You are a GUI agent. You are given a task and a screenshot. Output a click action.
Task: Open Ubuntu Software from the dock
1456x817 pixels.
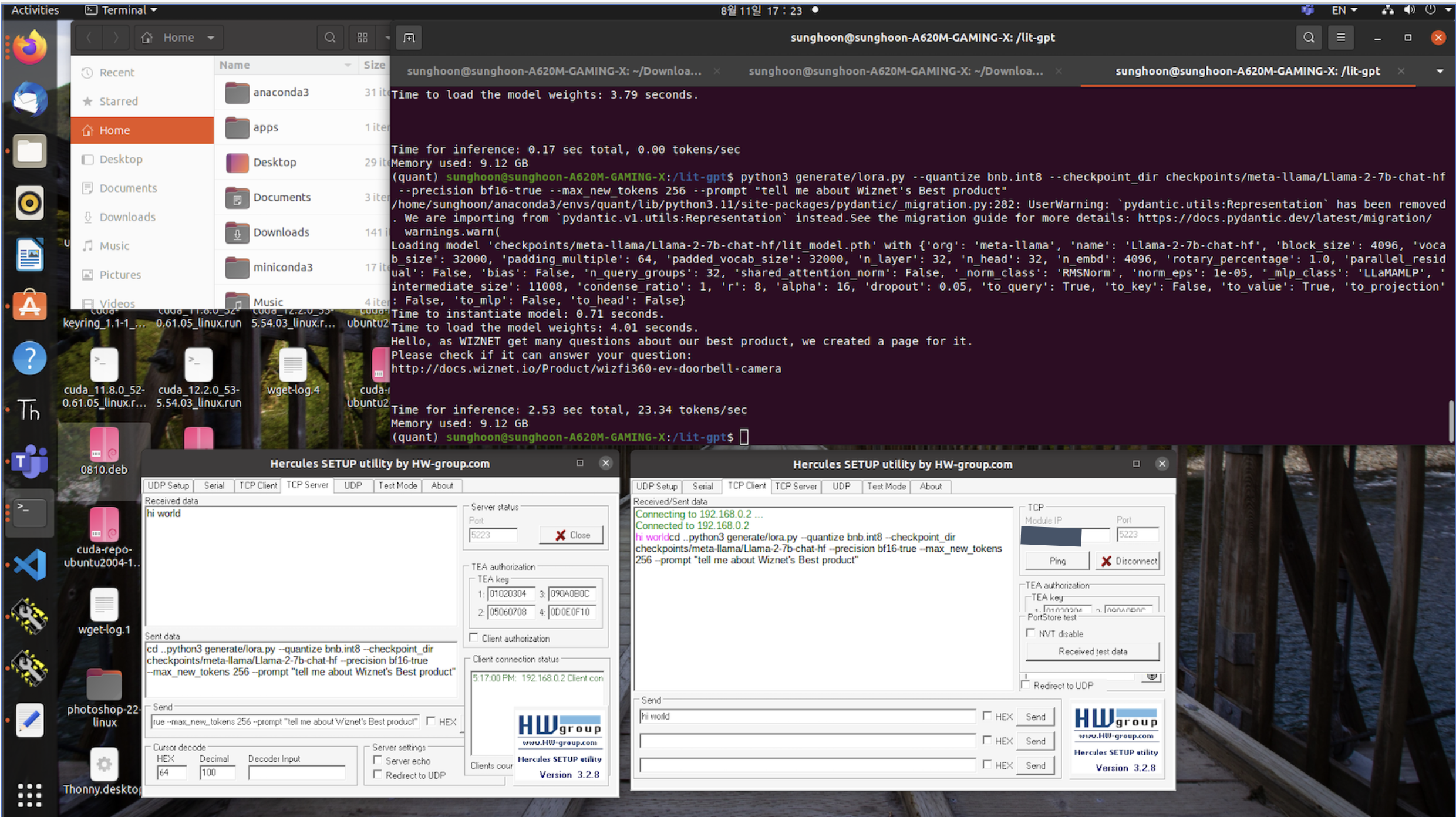29,306
